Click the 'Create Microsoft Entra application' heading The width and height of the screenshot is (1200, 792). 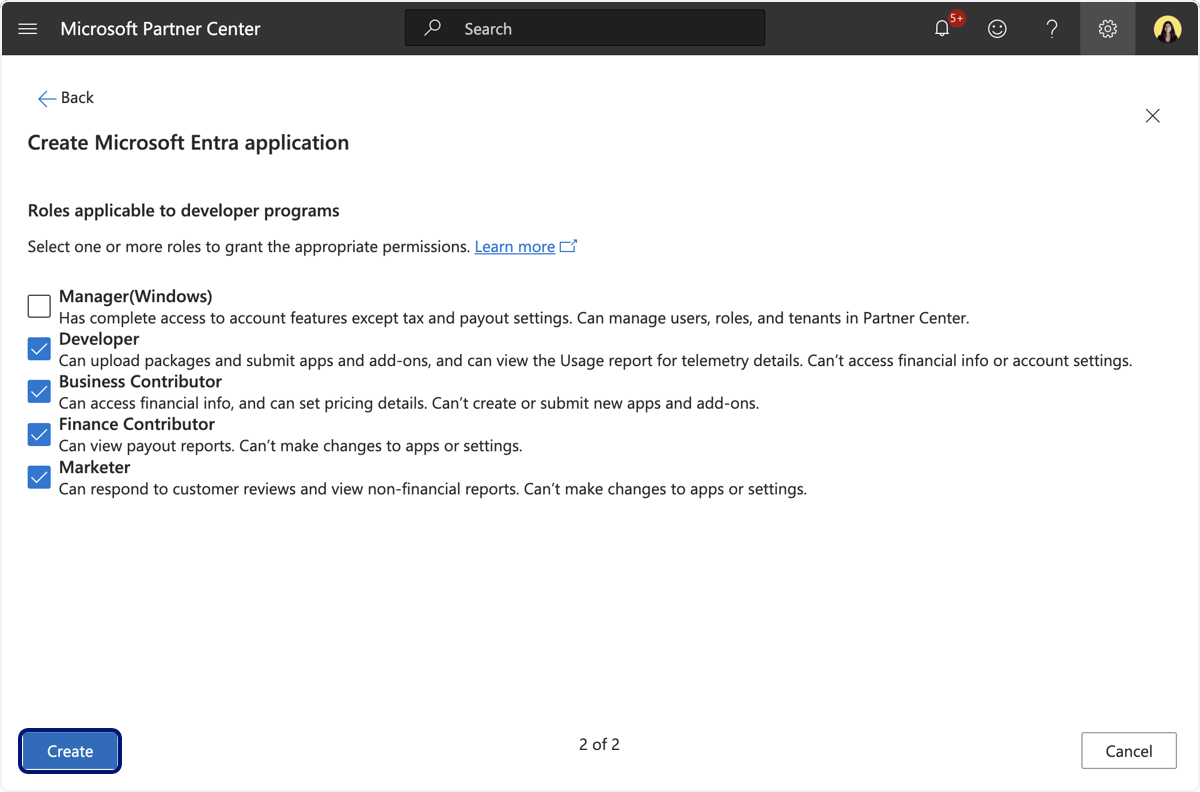point(188,143)
